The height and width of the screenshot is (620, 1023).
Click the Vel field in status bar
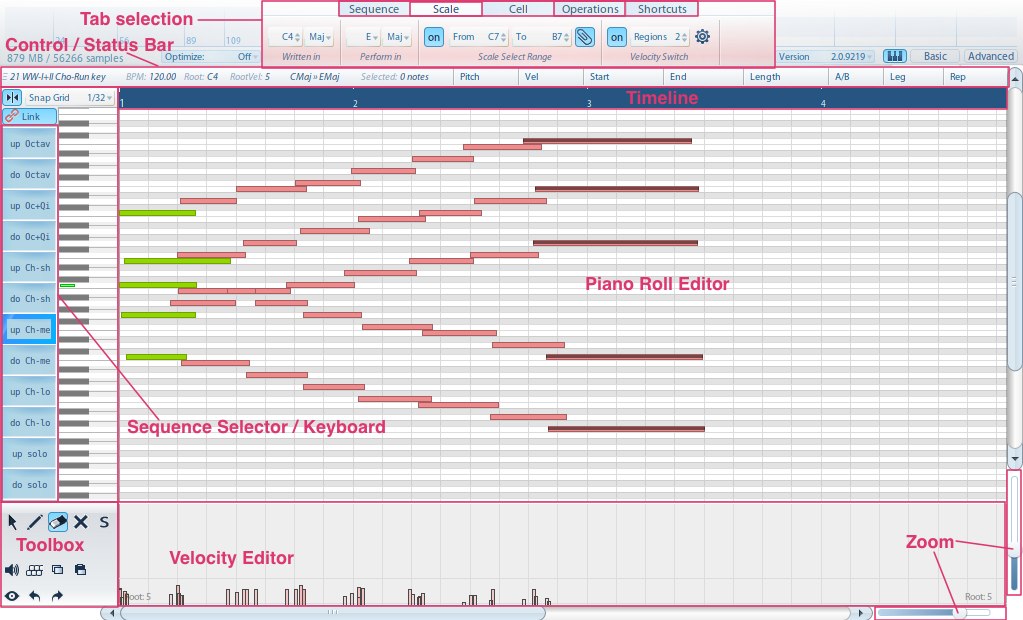[551, 77]
